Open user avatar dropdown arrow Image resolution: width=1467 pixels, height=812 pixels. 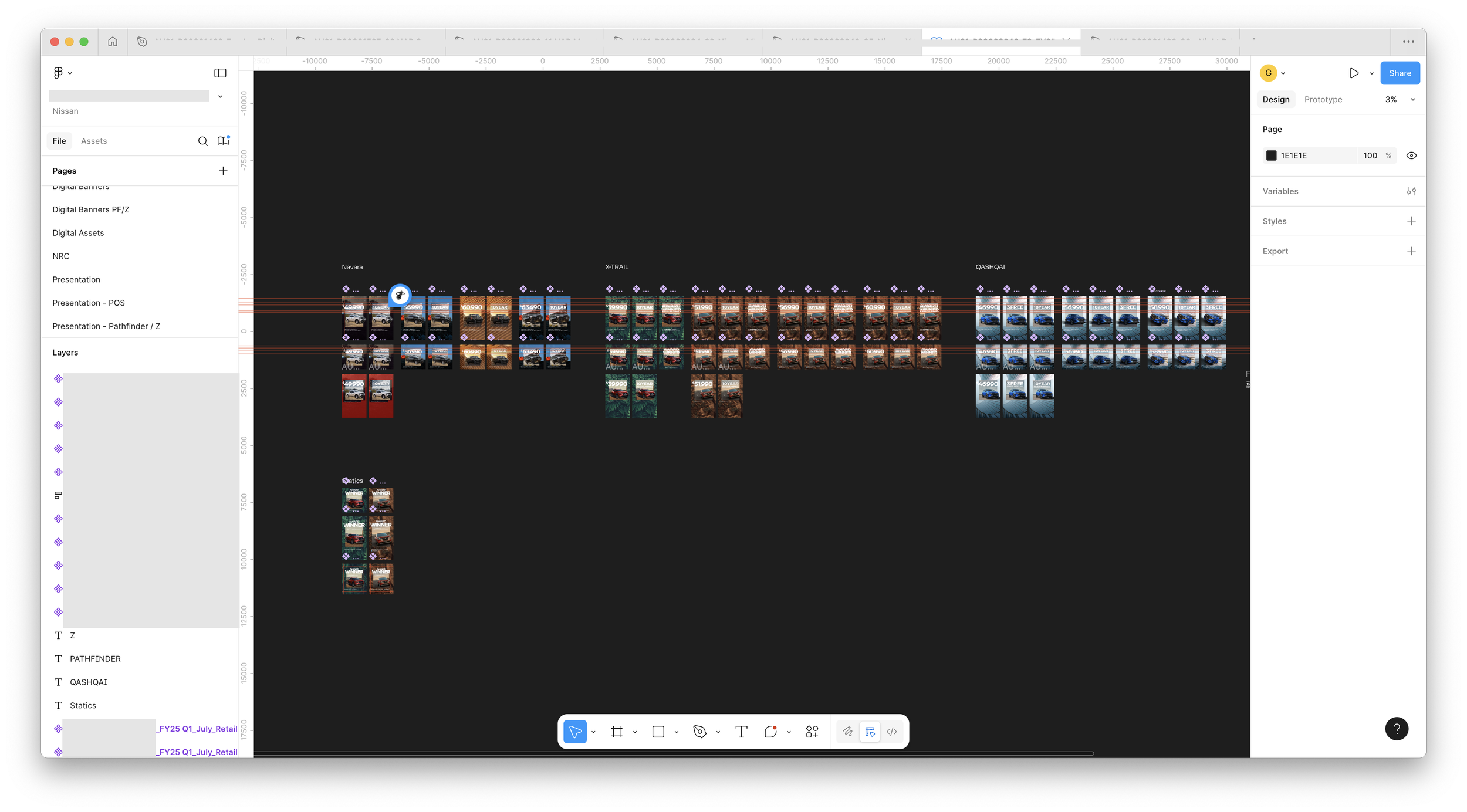coord(1283,73)
